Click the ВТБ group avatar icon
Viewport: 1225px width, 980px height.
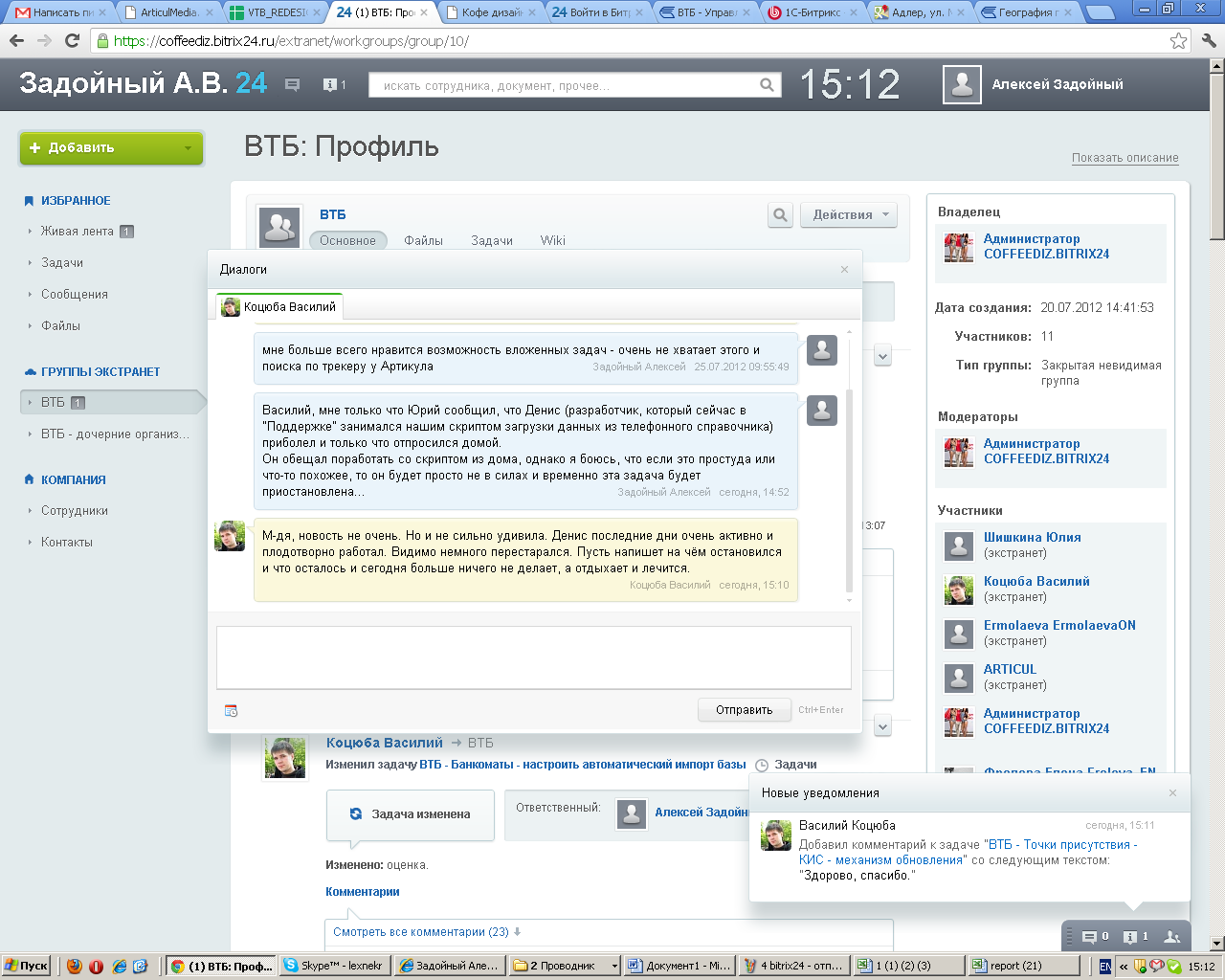[x=279, y=227]
